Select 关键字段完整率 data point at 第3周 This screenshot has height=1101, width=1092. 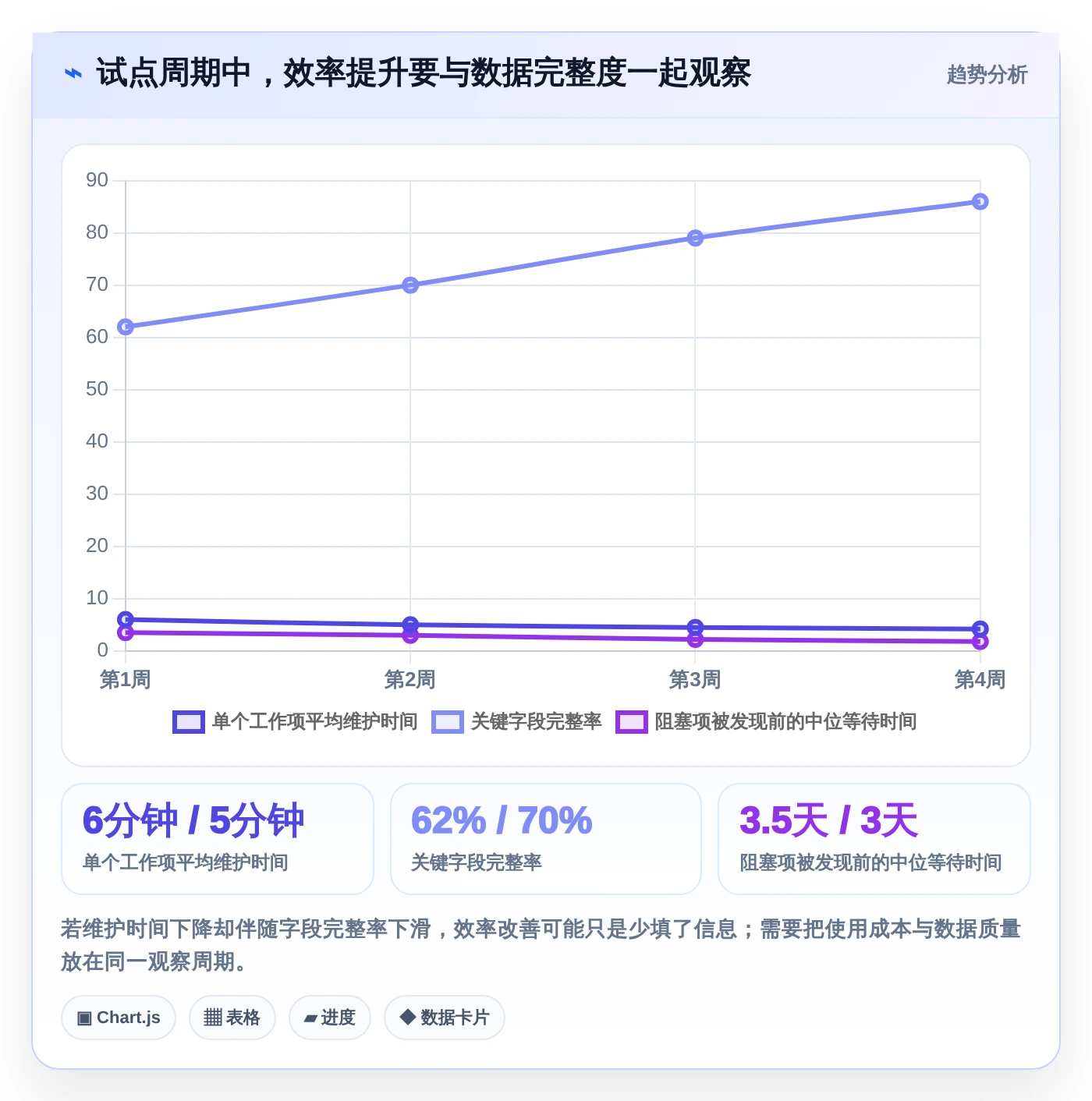[x=695, y=238]
